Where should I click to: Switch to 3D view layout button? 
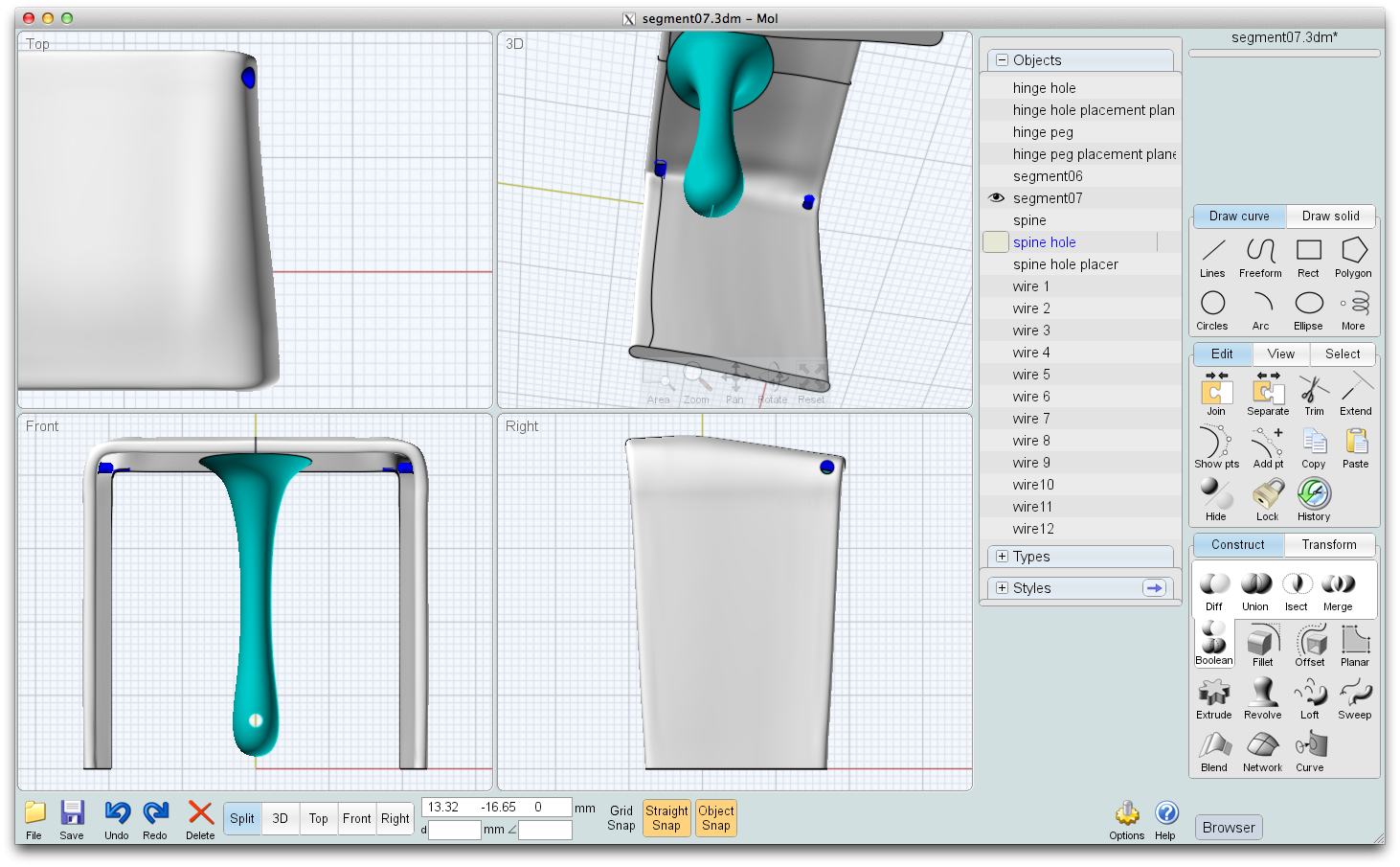(281, 819)
